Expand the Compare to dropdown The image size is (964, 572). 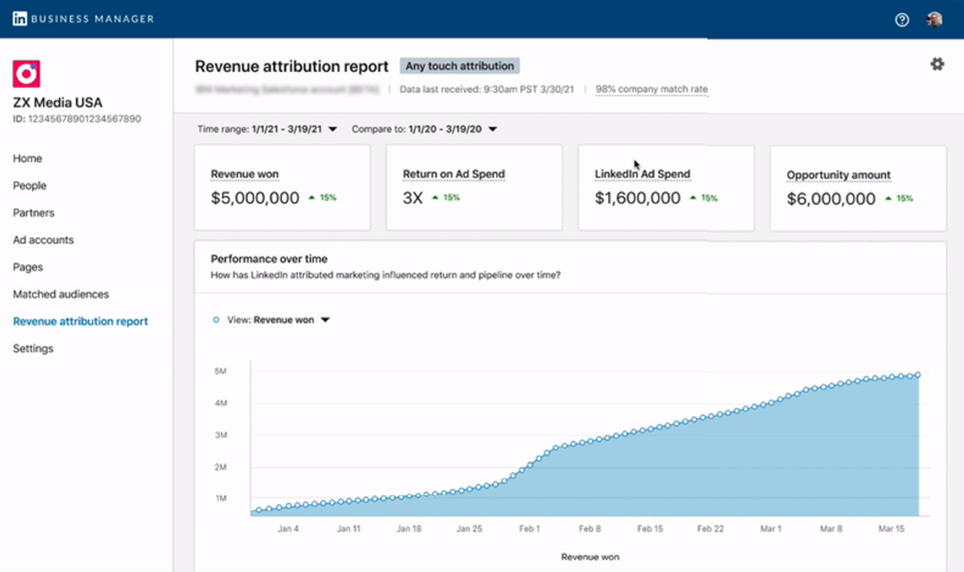pyautogui.click(x=424, y=129)
